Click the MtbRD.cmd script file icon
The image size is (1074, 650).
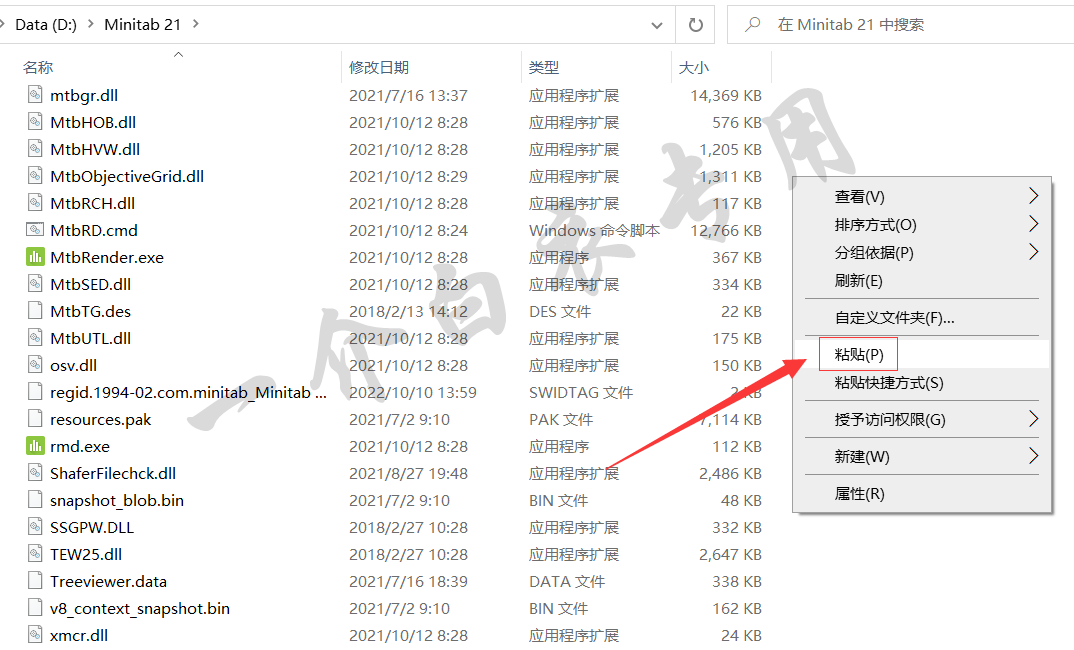coord(35,230)
